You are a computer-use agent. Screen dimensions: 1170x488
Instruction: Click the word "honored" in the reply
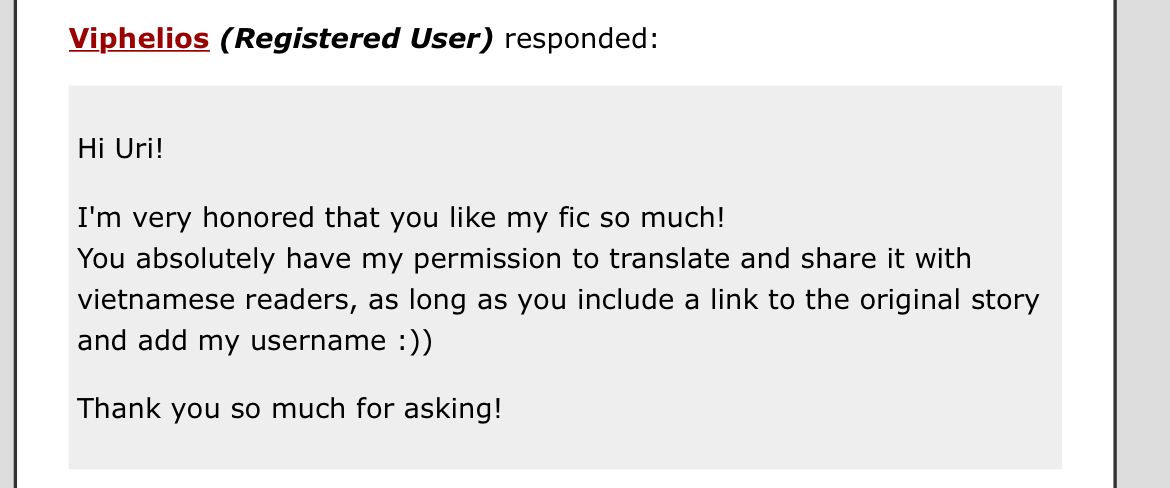(258, 218)
